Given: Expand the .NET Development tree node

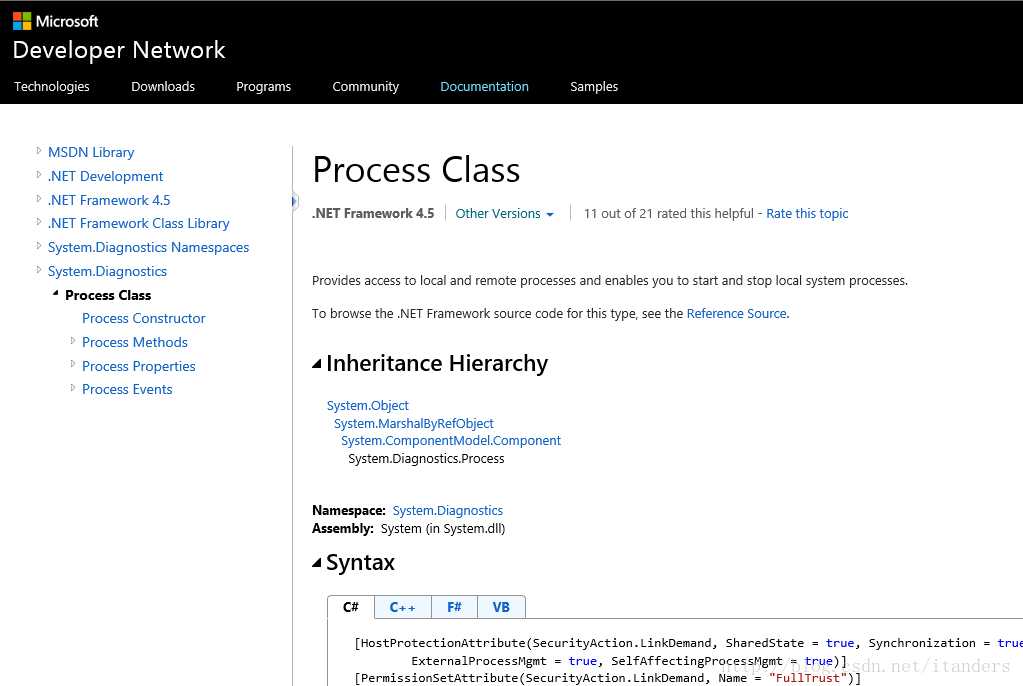Looking at the screenshot, I should (39, 175).
